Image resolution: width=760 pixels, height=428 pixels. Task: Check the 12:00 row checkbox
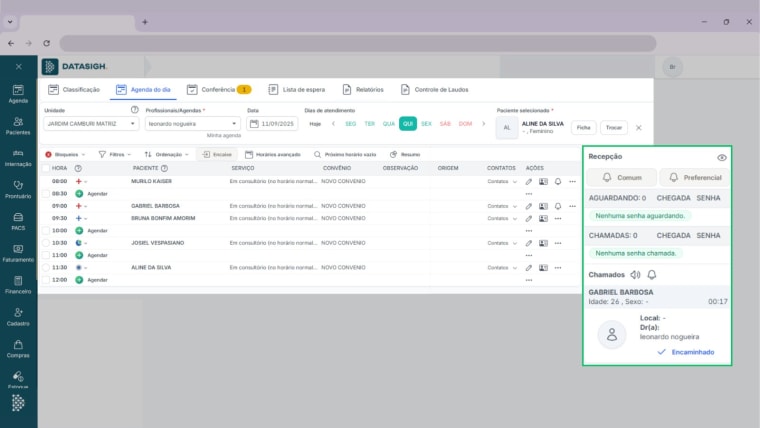coord(46,280)
